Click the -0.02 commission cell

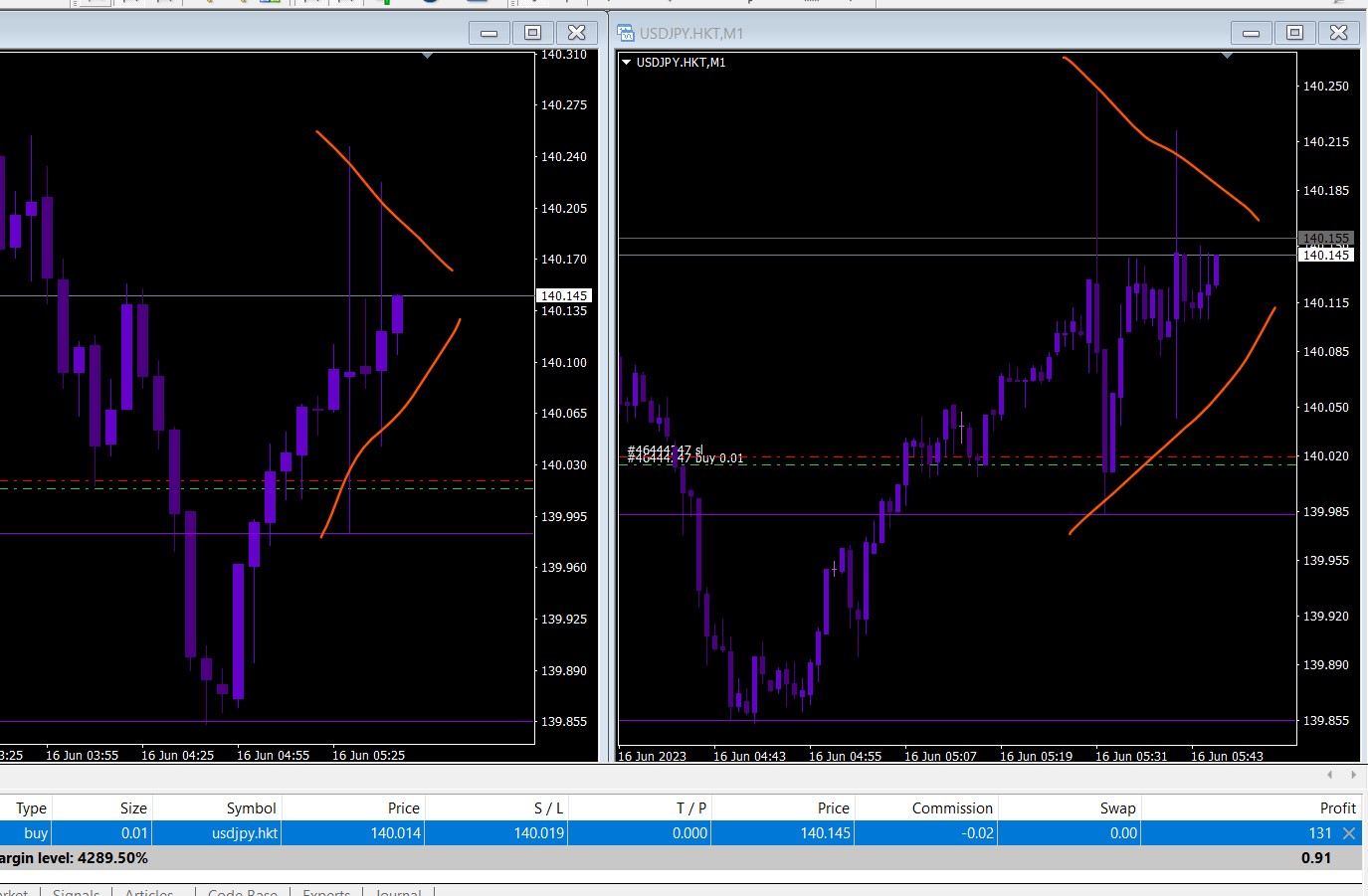(978, 833)
